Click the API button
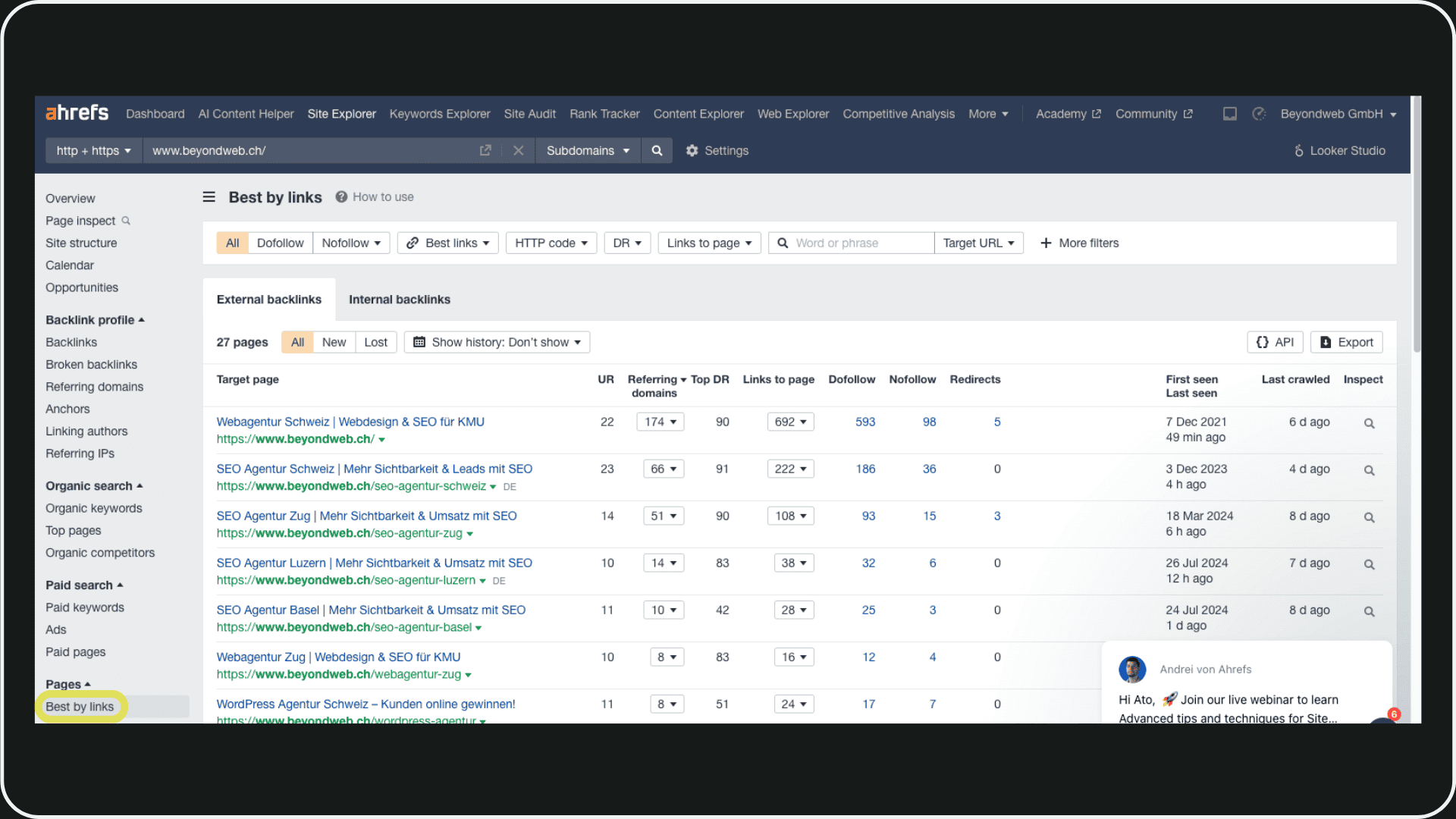Image resolution: width=1456 pixels, height=819 pixels. (x=1275, y=342)
